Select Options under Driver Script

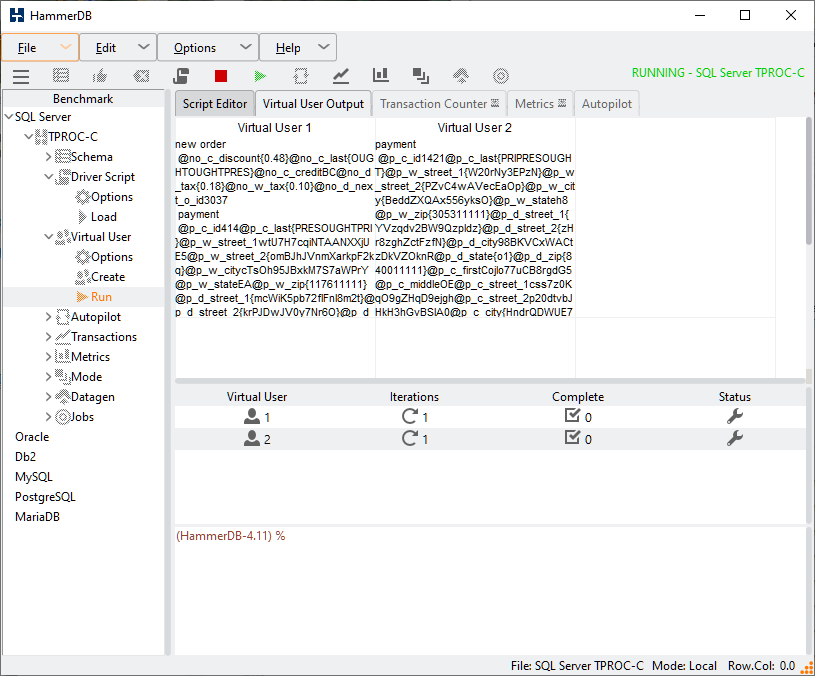click(x=112, y=197)
